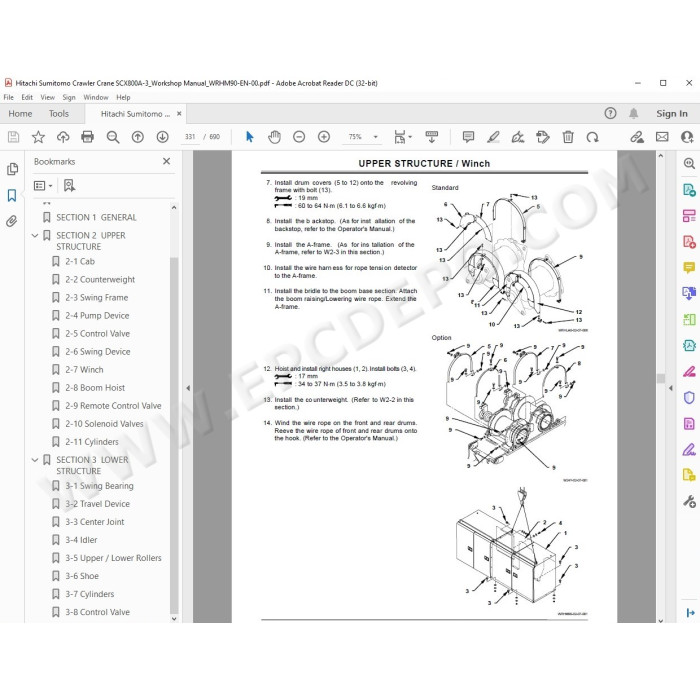Open the Protect shield tool
Viewport: 700px width, 700px height.
tap(689, 397)
